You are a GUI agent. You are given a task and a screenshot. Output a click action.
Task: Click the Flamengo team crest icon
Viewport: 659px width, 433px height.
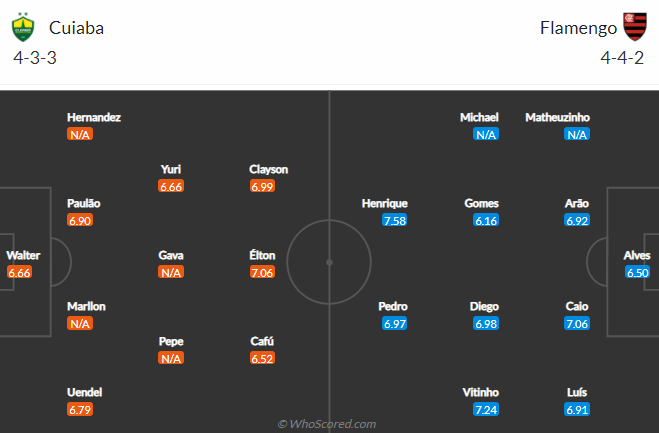point(635,27)
